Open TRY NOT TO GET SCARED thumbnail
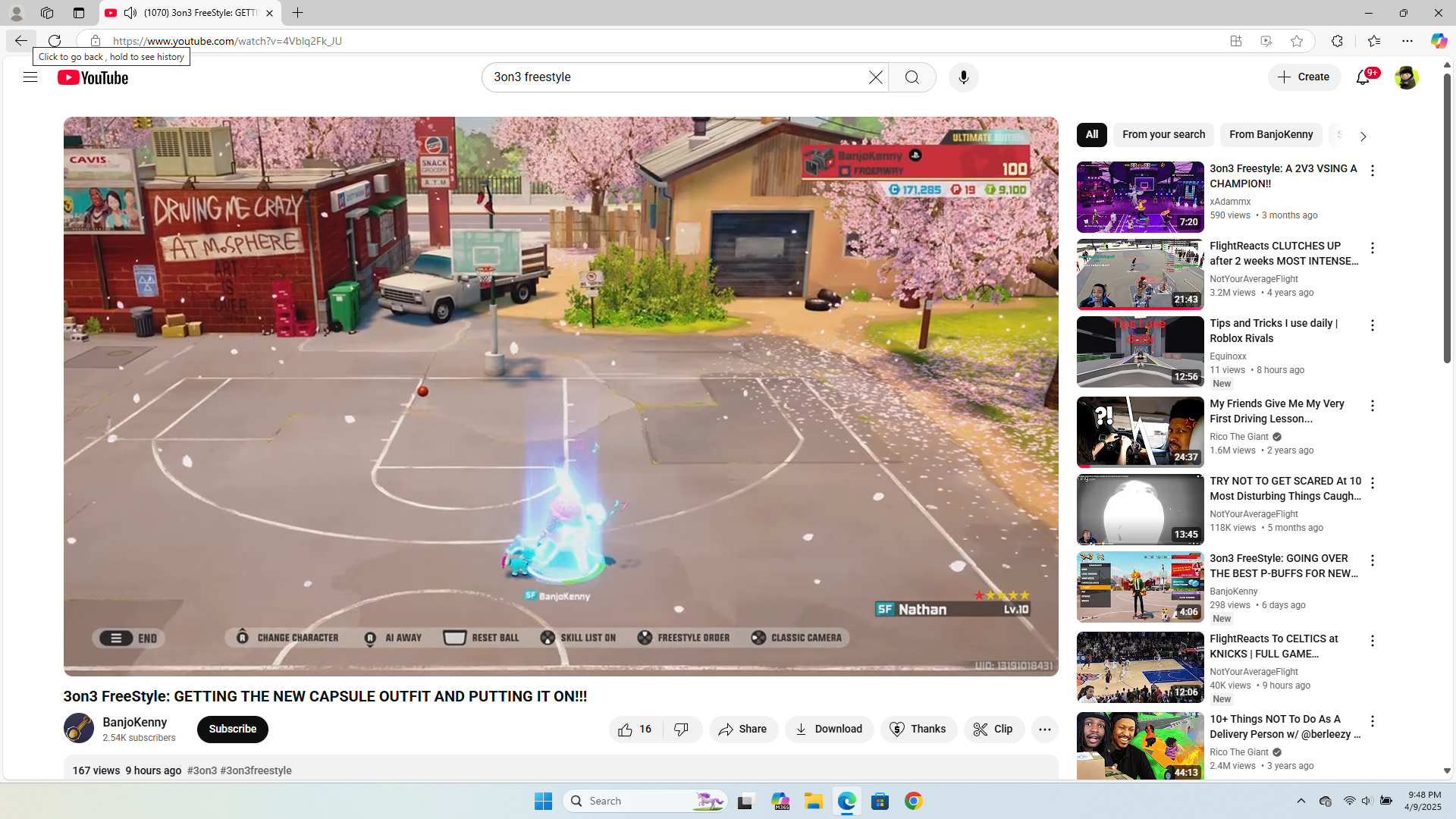1456x819 pixels. 1140,510
